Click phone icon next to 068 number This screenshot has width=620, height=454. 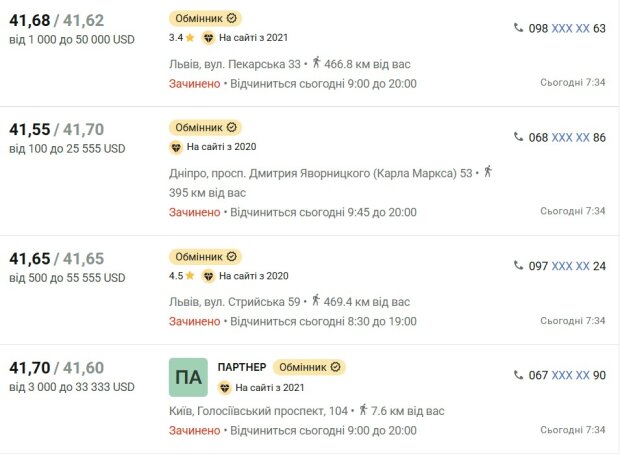[518, 136]
